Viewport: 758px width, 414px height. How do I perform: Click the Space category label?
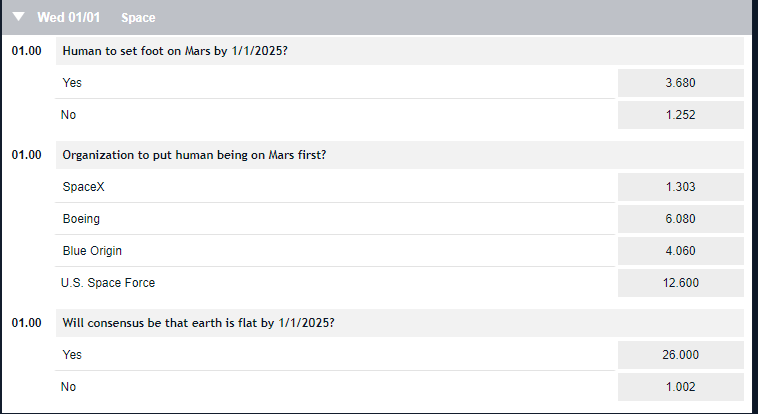pyautogui.click(x=138, y=18)
